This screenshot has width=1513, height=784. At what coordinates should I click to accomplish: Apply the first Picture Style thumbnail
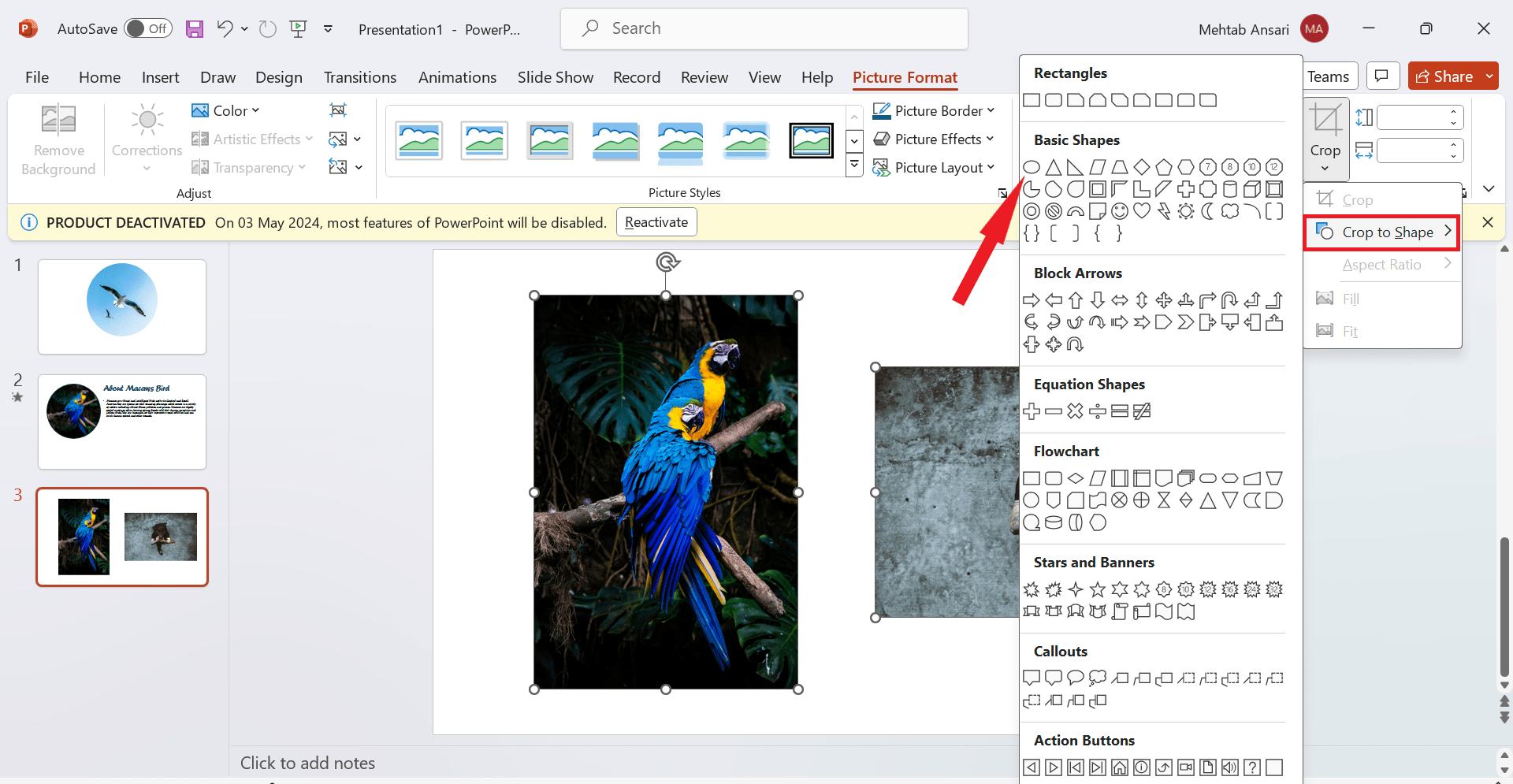point(419,141)
